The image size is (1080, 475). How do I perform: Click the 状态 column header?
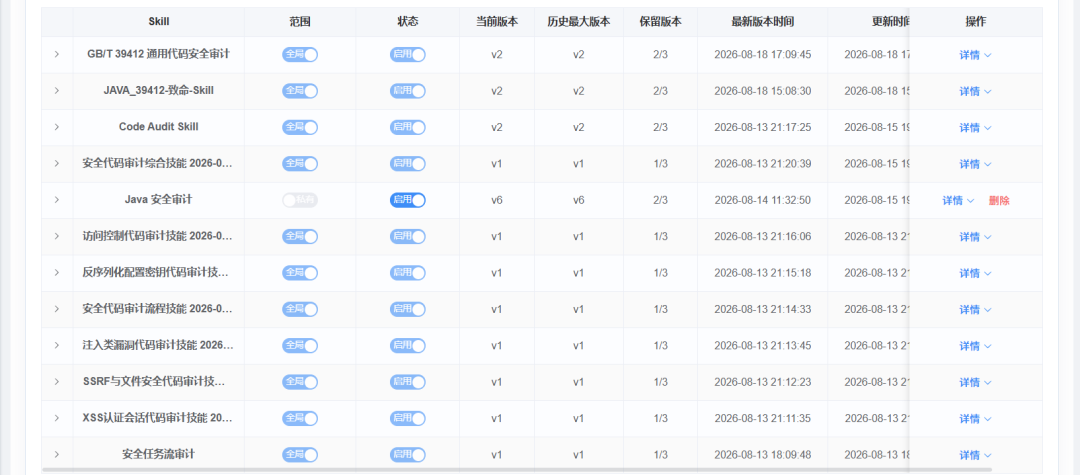(x=408, y=21)
